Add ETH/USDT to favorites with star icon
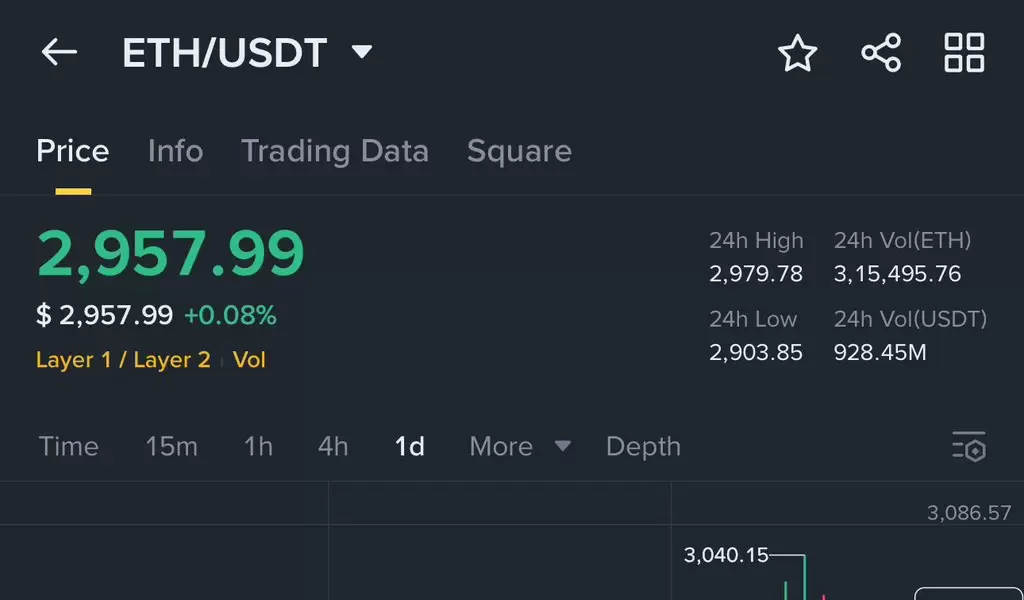This screenshot has width=1024, height=600. tap(797, 53)
